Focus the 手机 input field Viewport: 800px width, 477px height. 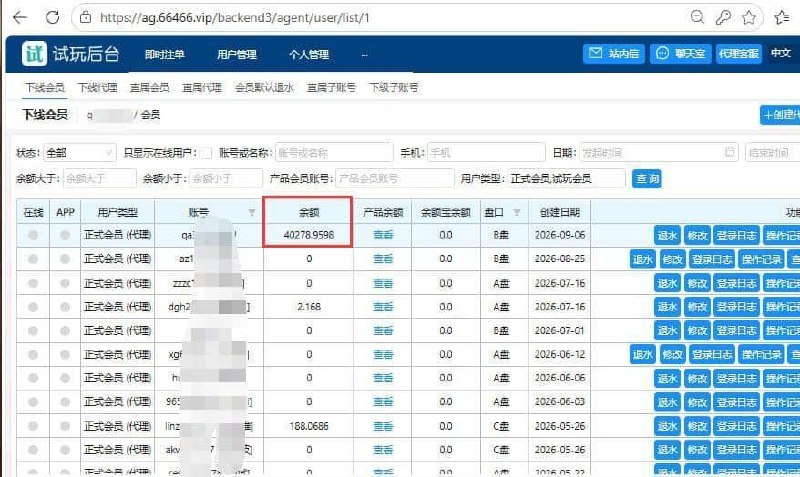486,153
